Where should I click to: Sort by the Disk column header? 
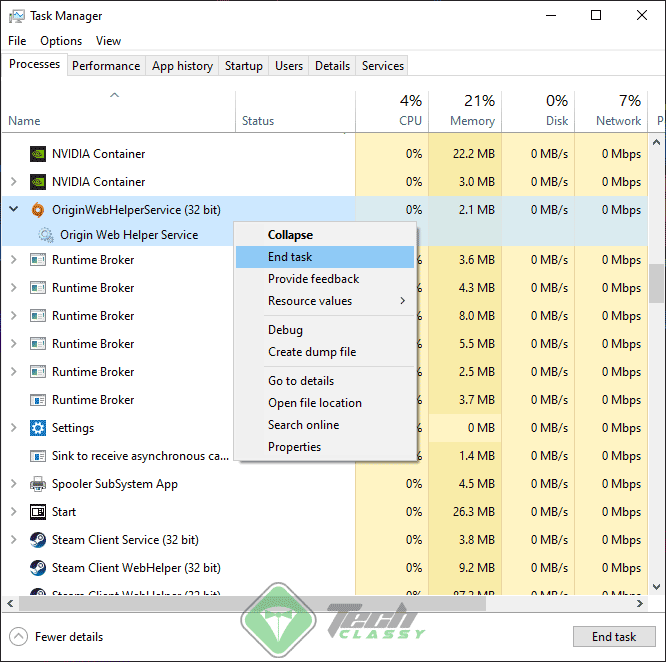(x=538, y=111)
